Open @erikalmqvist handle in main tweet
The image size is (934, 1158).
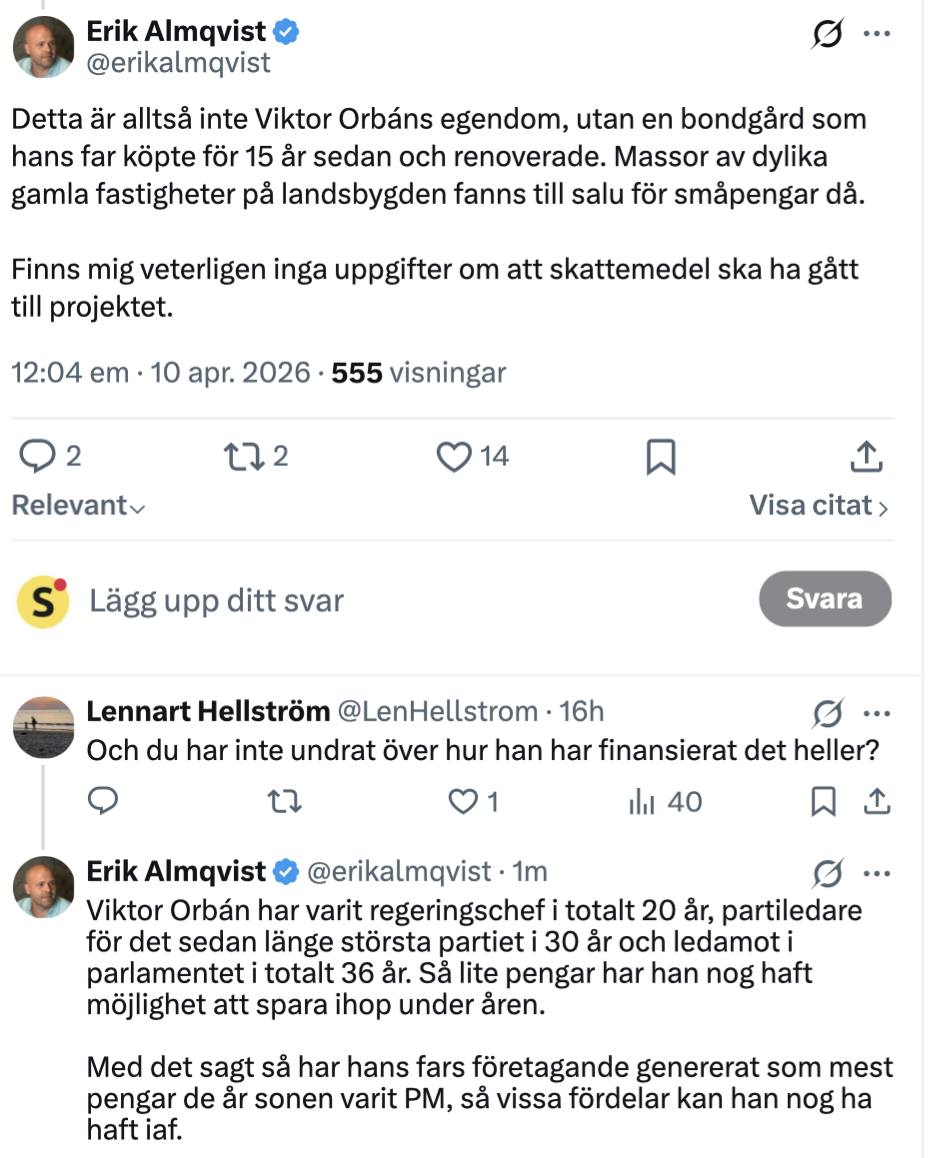point(180,63)
